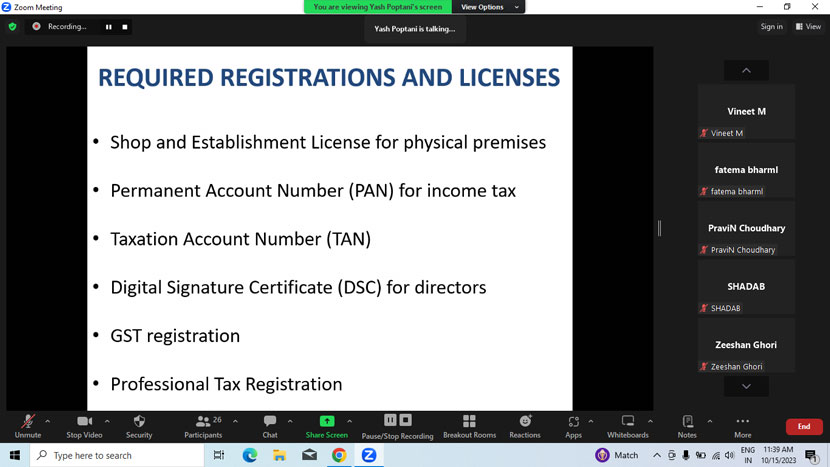Select Vineet M participant tile

pos(746,112)
